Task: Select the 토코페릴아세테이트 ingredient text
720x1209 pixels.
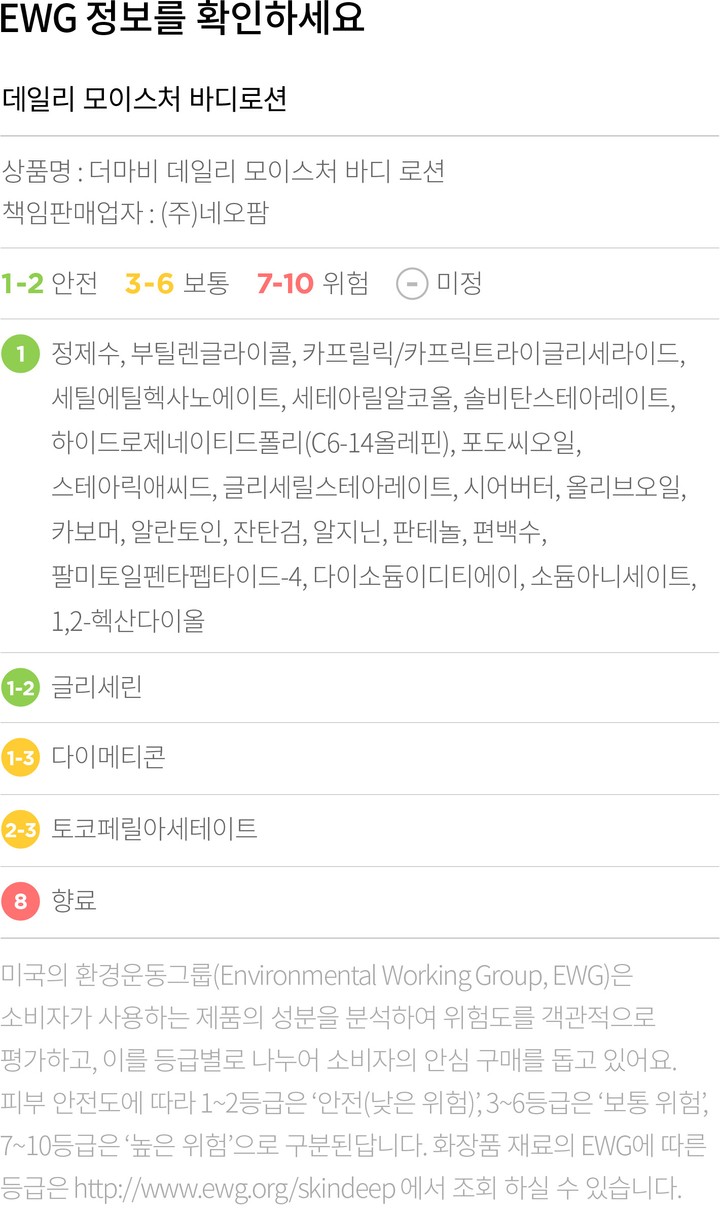Action: 154,830
